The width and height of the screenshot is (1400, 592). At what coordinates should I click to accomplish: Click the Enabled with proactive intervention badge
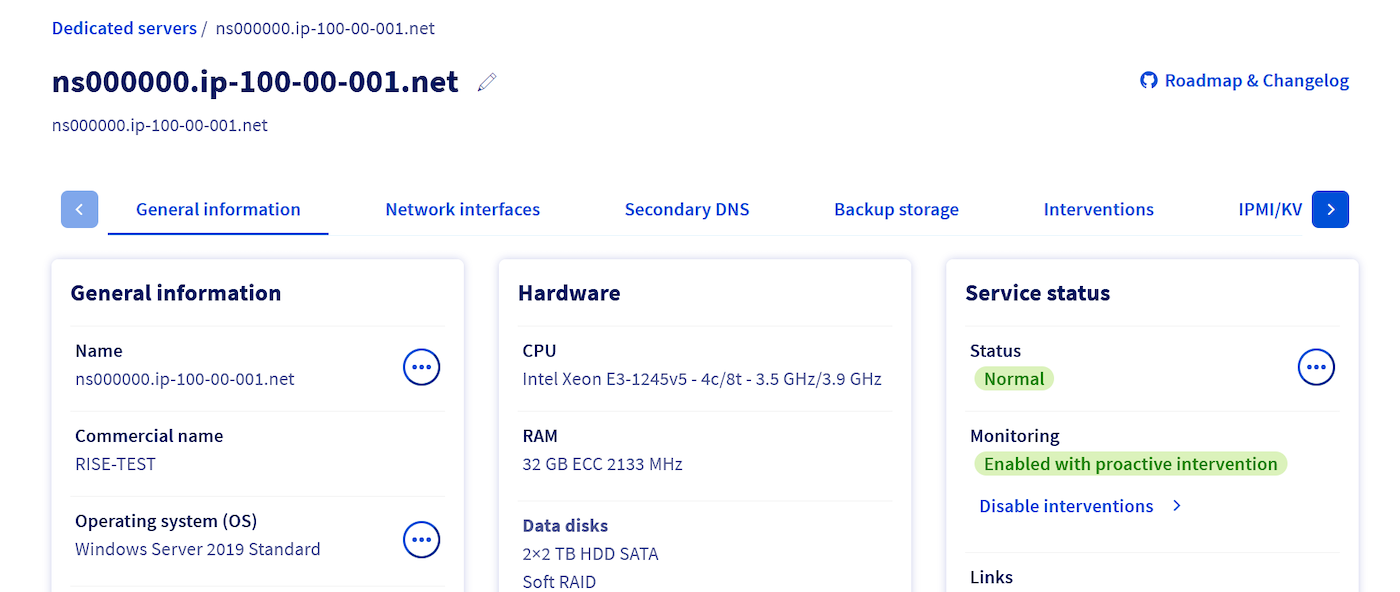pyautogui.click(x=1130, y=464)
